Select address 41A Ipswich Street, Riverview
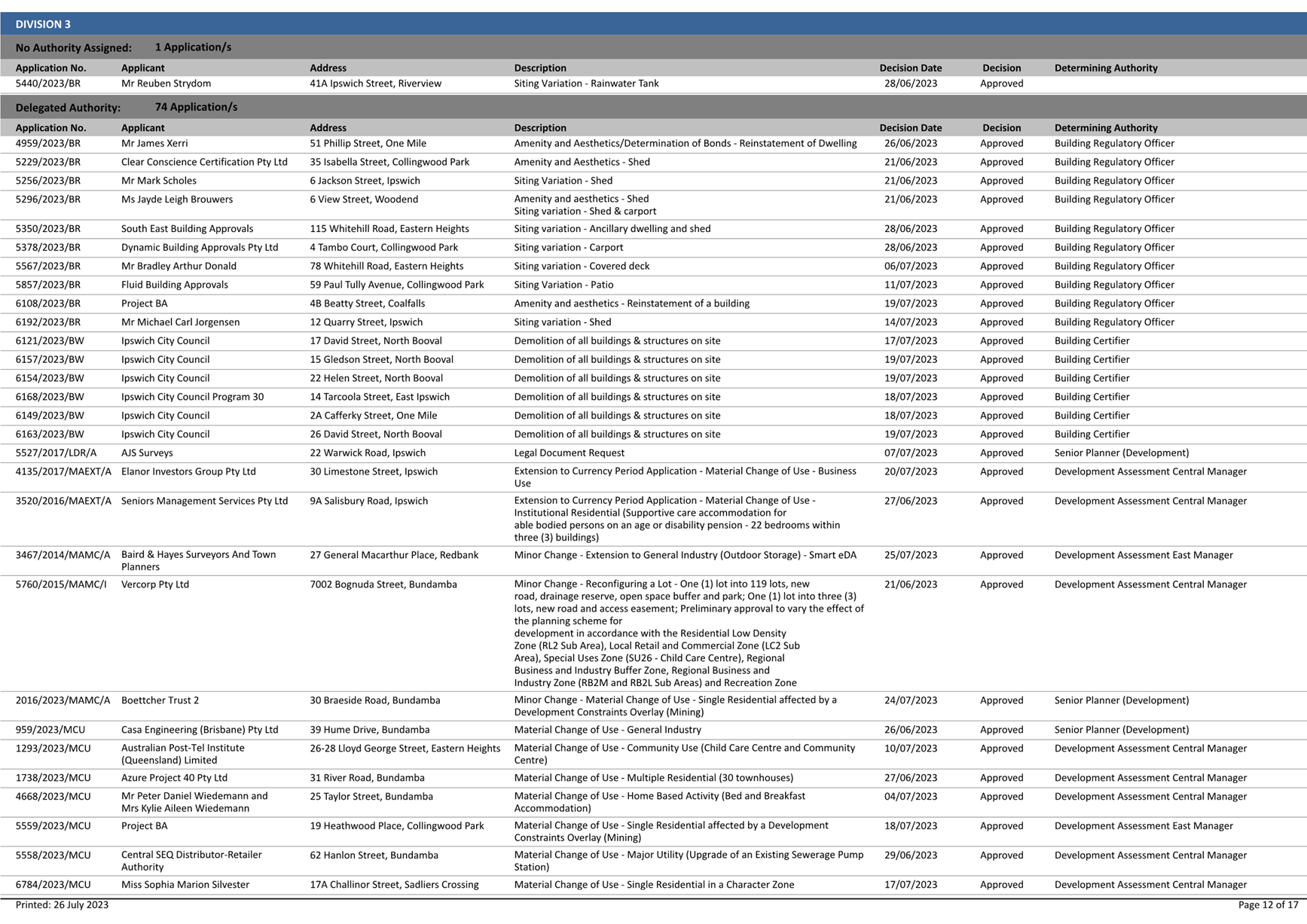Viewport: 1307px width, 924px height. click(x=375, y=84)
